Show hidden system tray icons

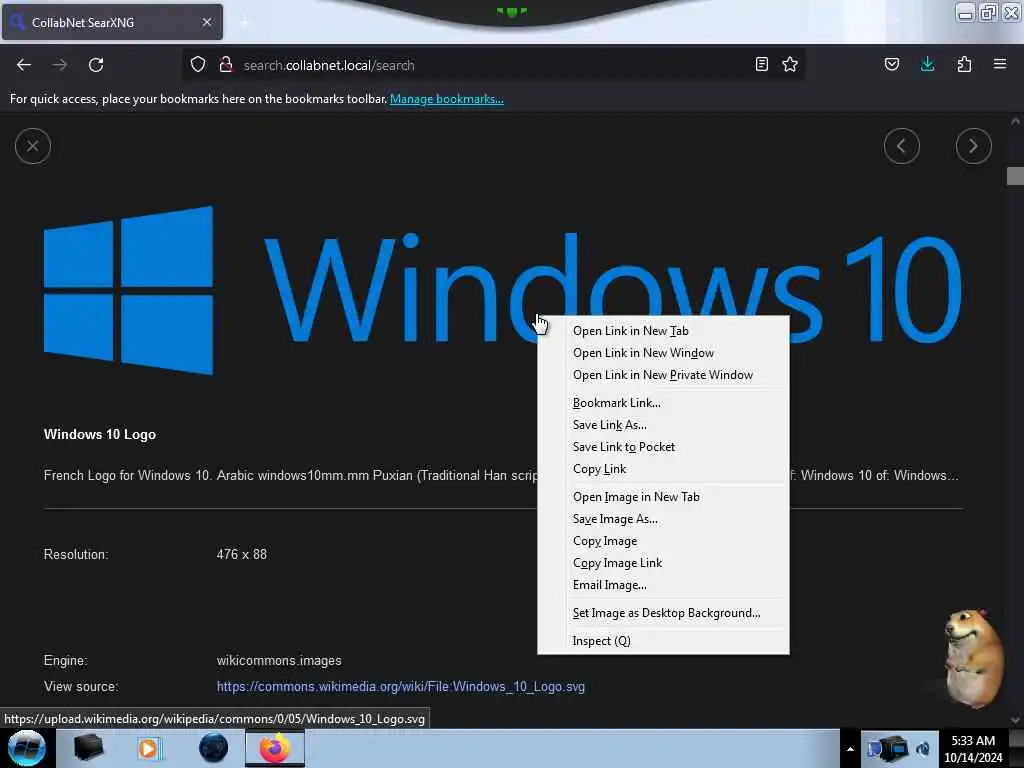click(850, 749)
